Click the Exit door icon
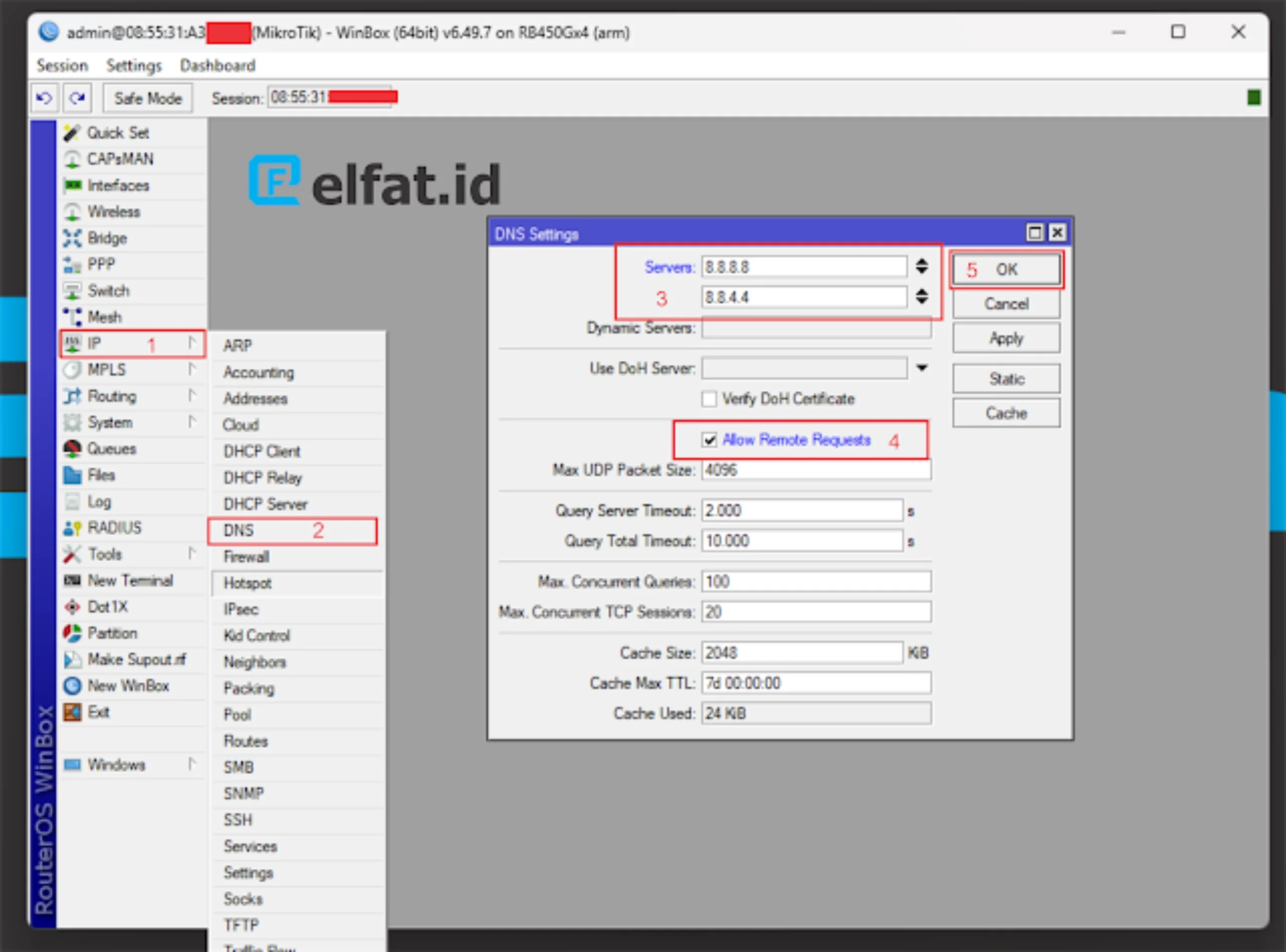This screenshot has height=952, width=1286. (x=72, y=712)
